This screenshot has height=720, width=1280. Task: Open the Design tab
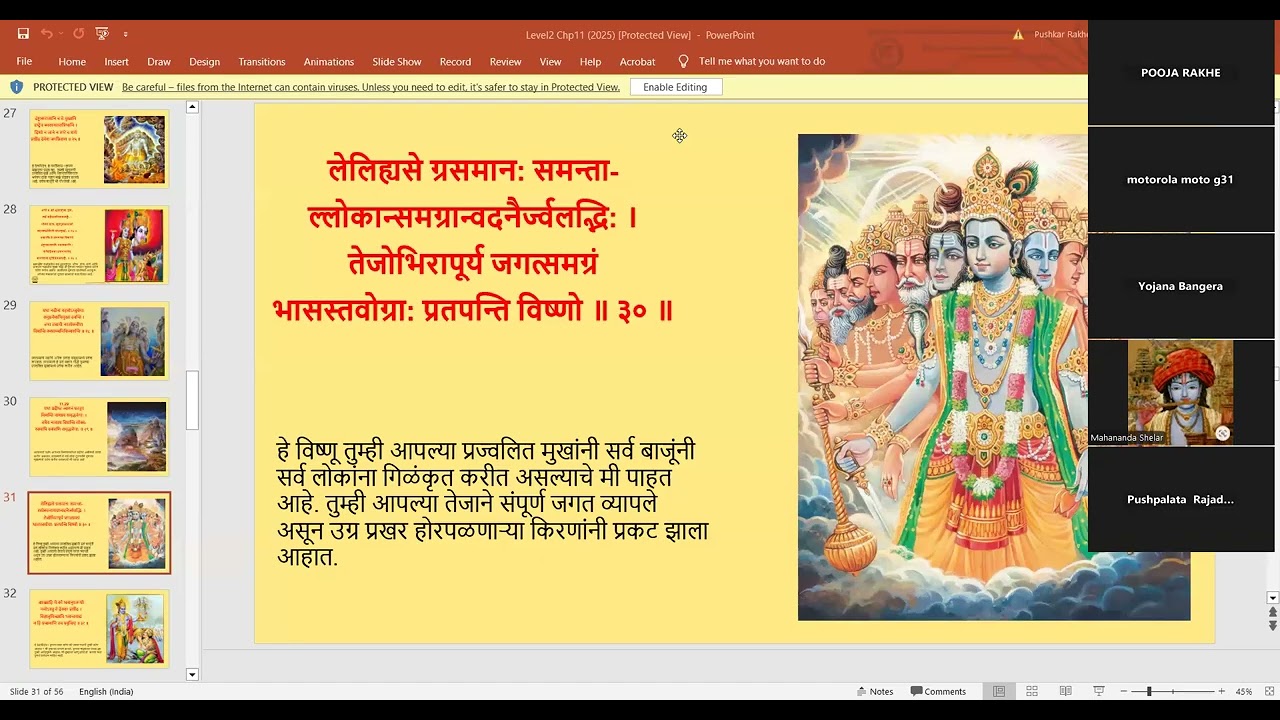[204, 62]
